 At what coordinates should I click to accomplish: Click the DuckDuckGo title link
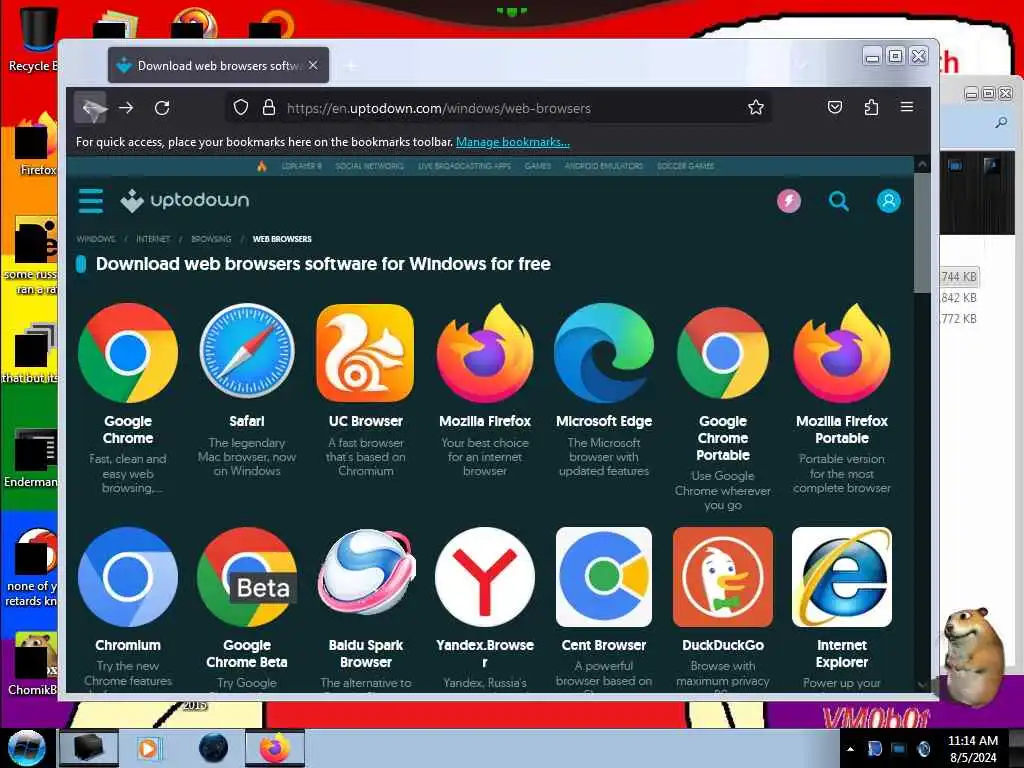[723, 645]
